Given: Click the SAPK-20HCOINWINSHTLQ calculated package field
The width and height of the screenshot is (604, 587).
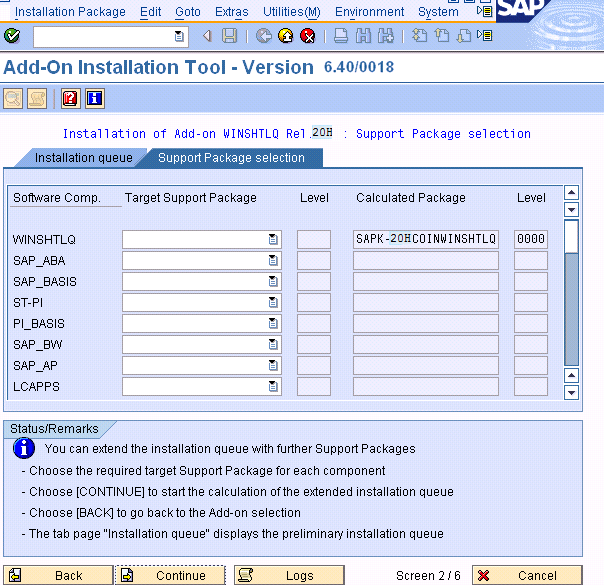Looking at the screenshot, I should [x=426, y=239].
